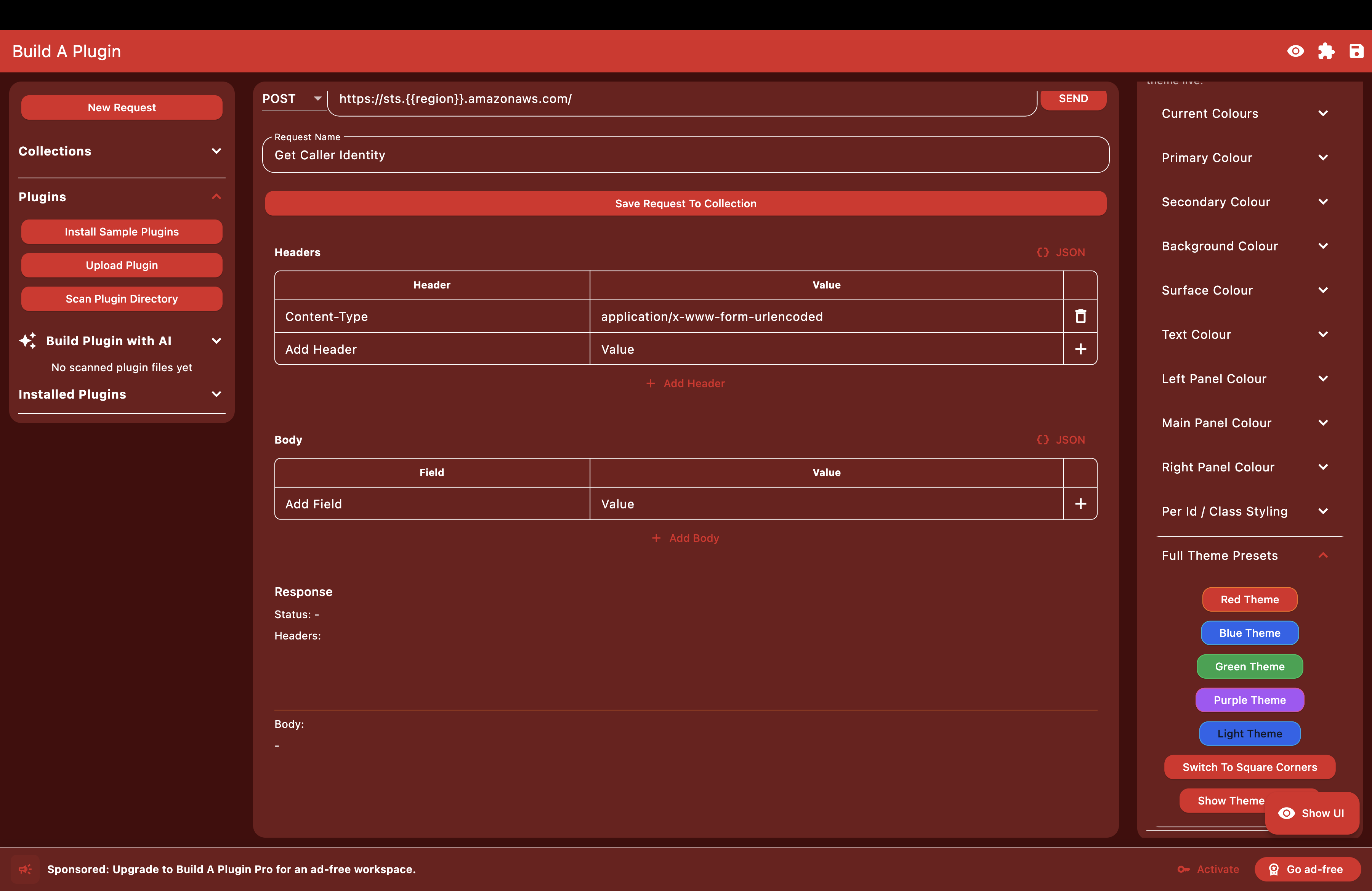This screenshot has height=891, width=1372.
Task: Click Save Request To Collection
Action: click(685, 204)
